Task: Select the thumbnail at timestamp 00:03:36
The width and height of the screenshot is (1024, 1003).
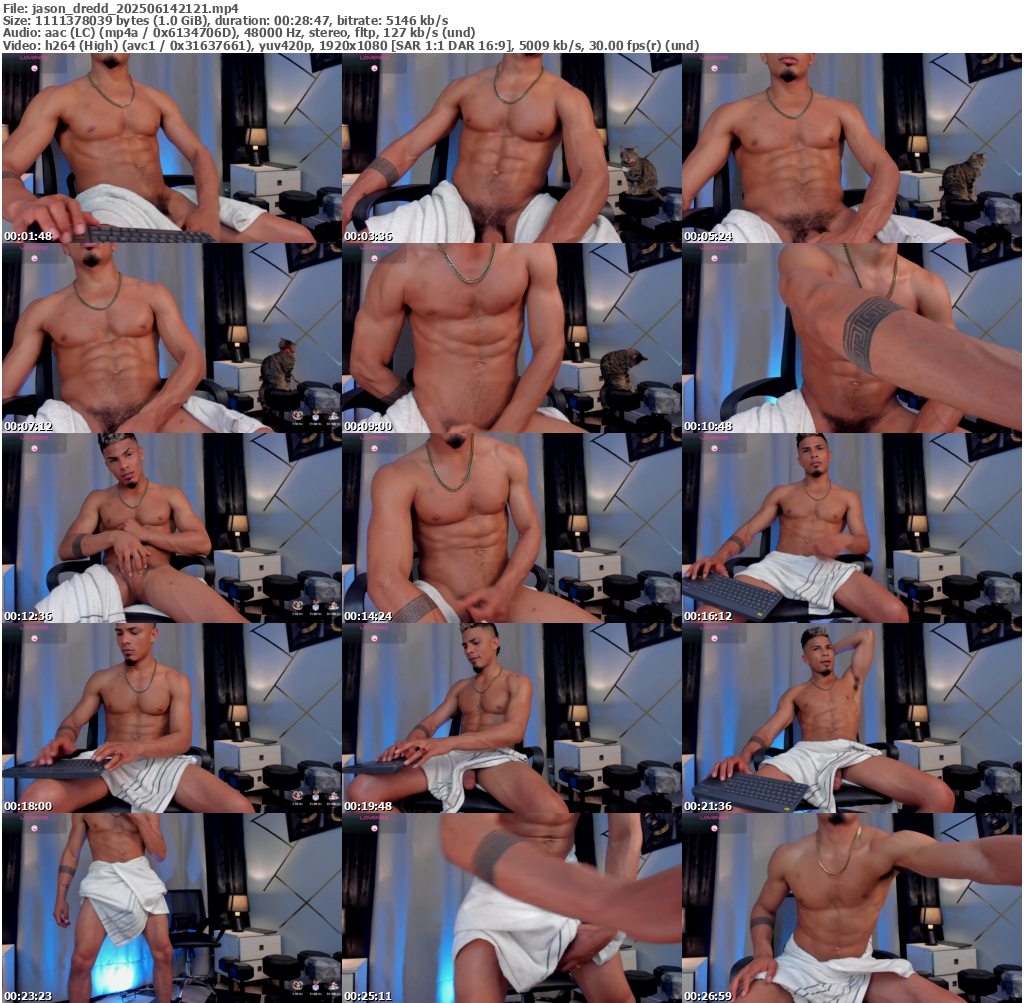Action: pos(511,148)
